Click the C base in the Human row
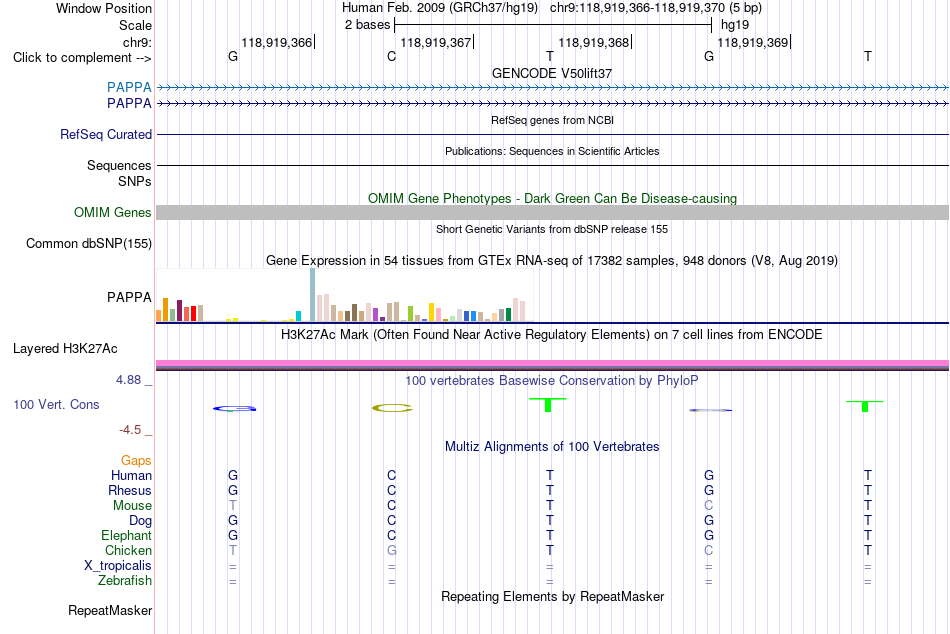Screen dimensions: 950x634 click(x=391, y=475)
